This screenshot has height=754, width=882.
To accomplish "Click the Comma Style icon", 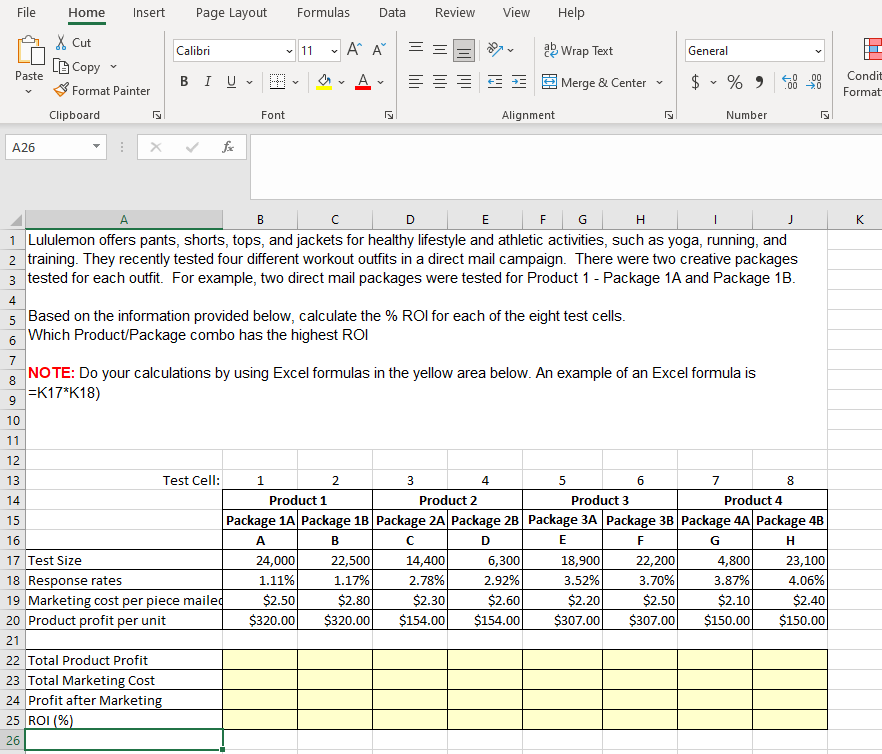I will (757, 82).
